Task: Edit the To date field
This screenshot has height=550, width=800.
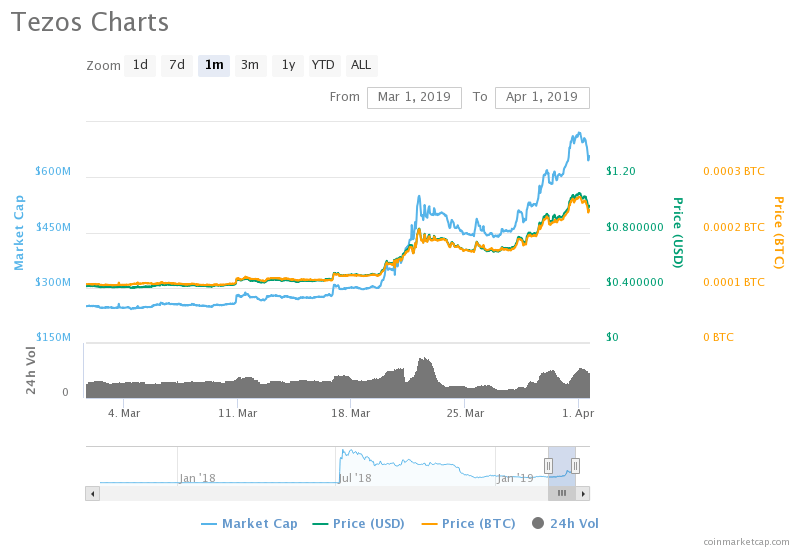Action: point(542,97)
